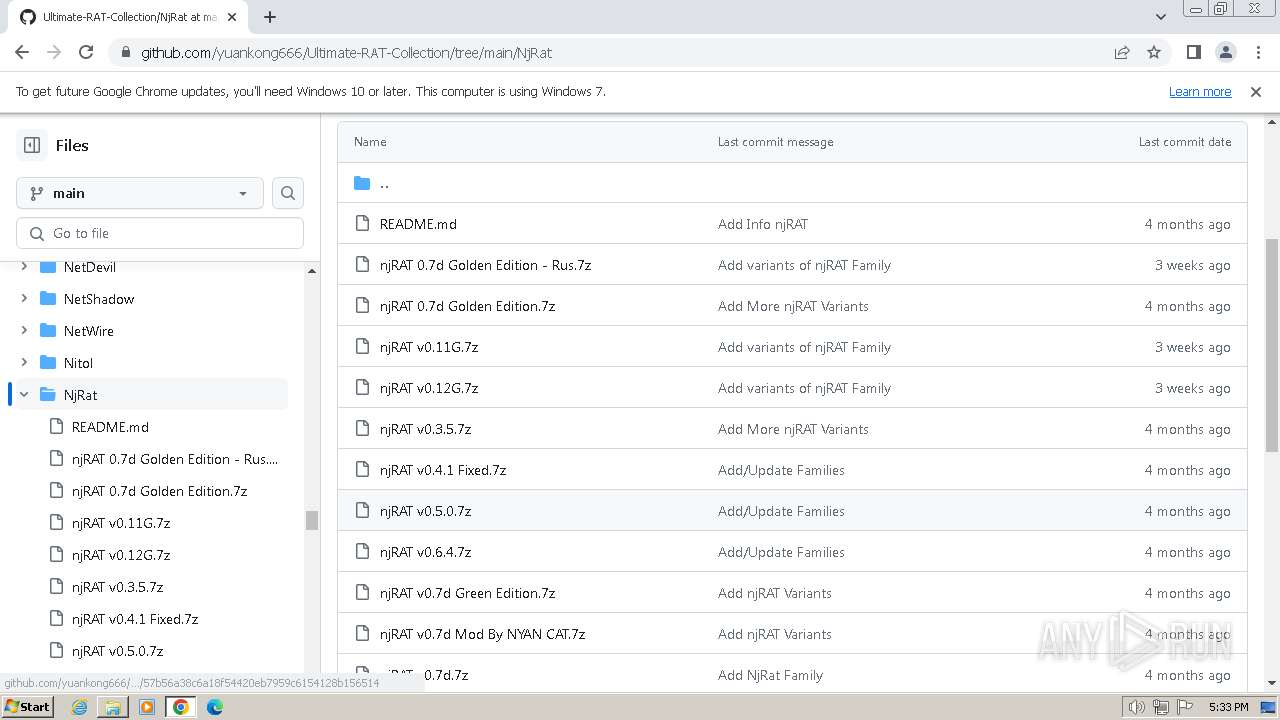This screenshot has height=720, width=1280.
Task: Click the share page icon in the address bar
Action: [1122, 52]
